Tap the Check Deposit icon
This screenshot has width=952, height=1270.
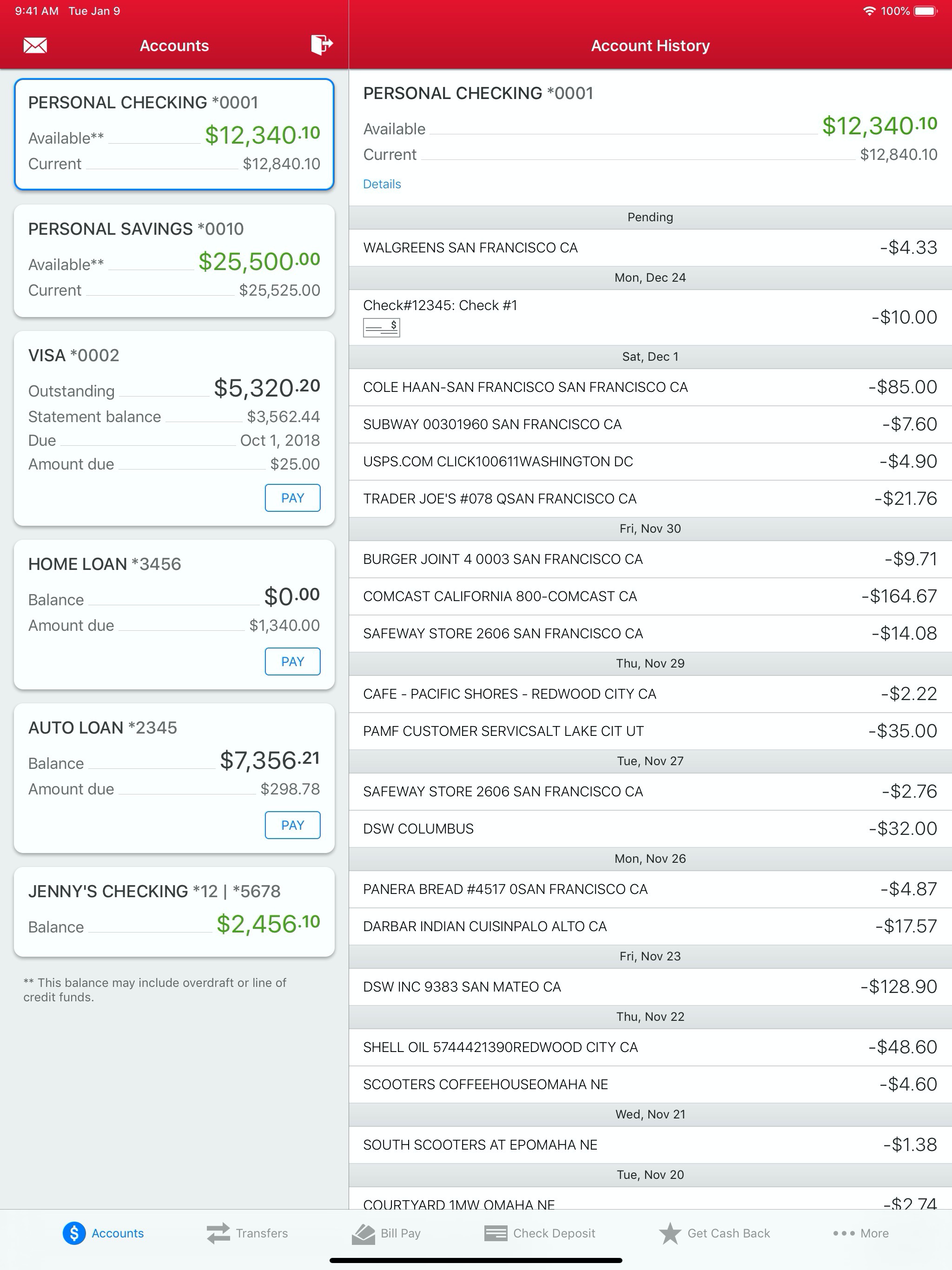tap(496, 1233)
